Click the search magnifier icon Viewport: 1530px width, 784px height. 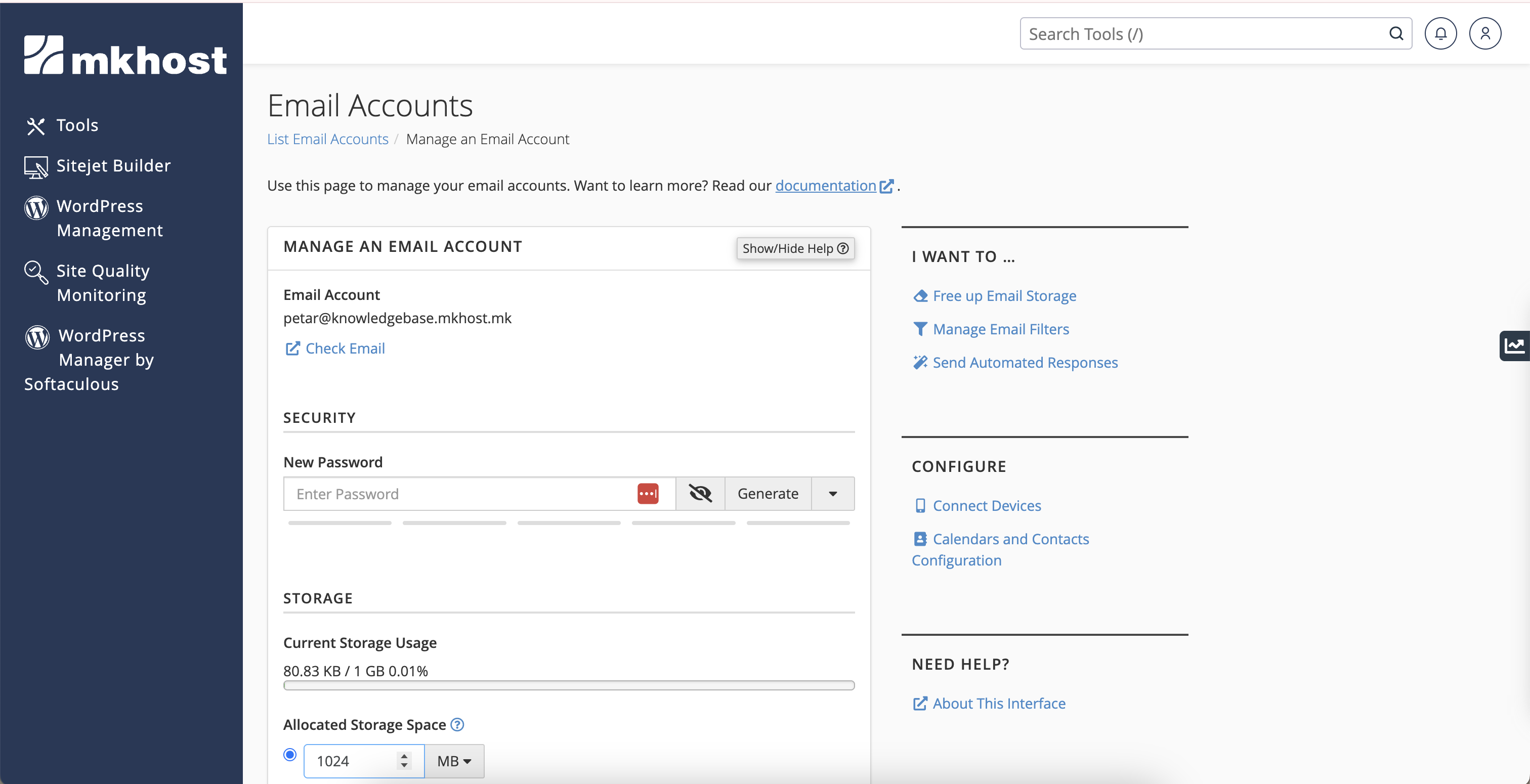1396,34
